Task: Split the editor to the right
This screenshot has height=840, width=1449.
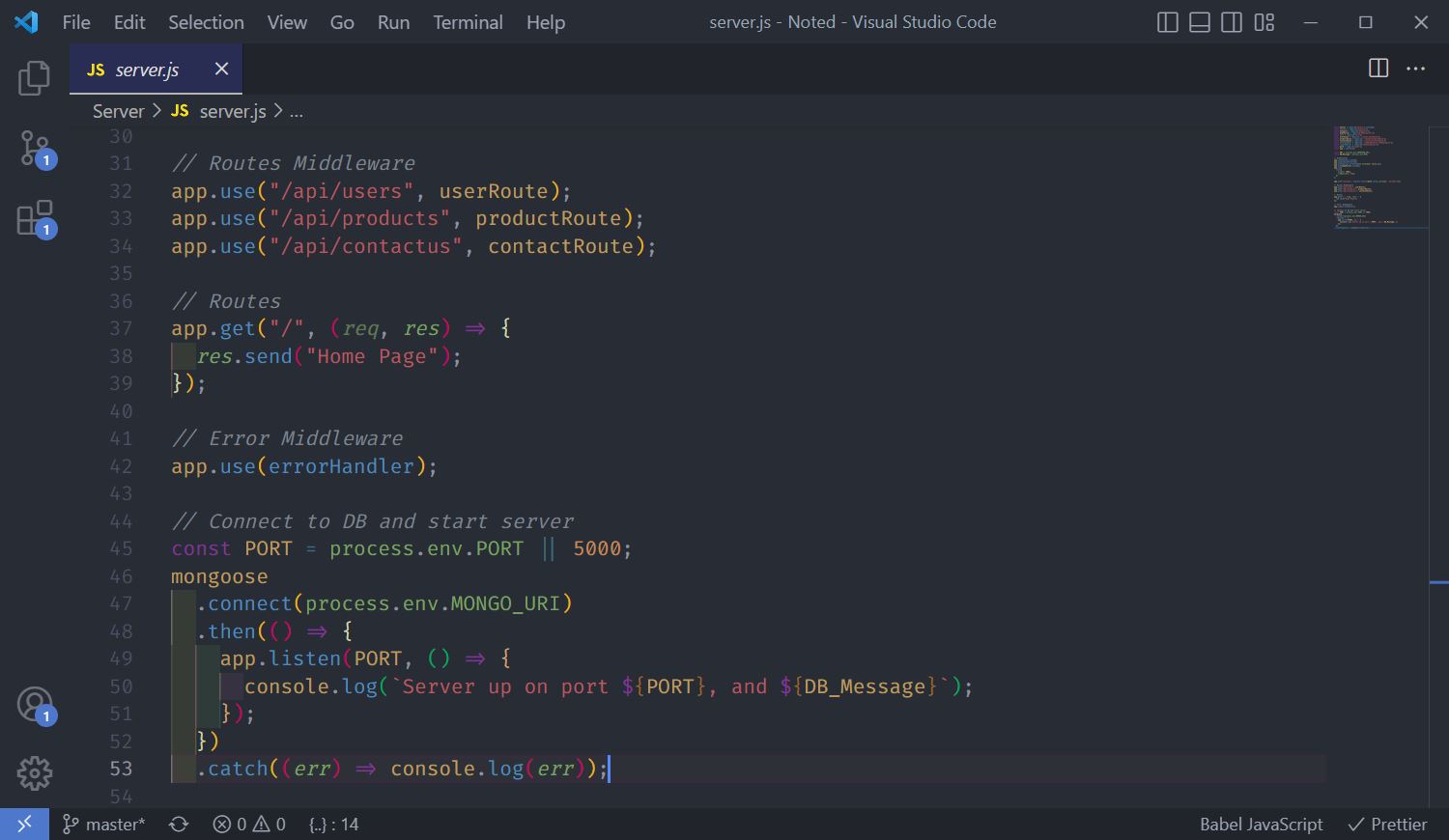Action: pyautogui.click(x=1378, y=69)
